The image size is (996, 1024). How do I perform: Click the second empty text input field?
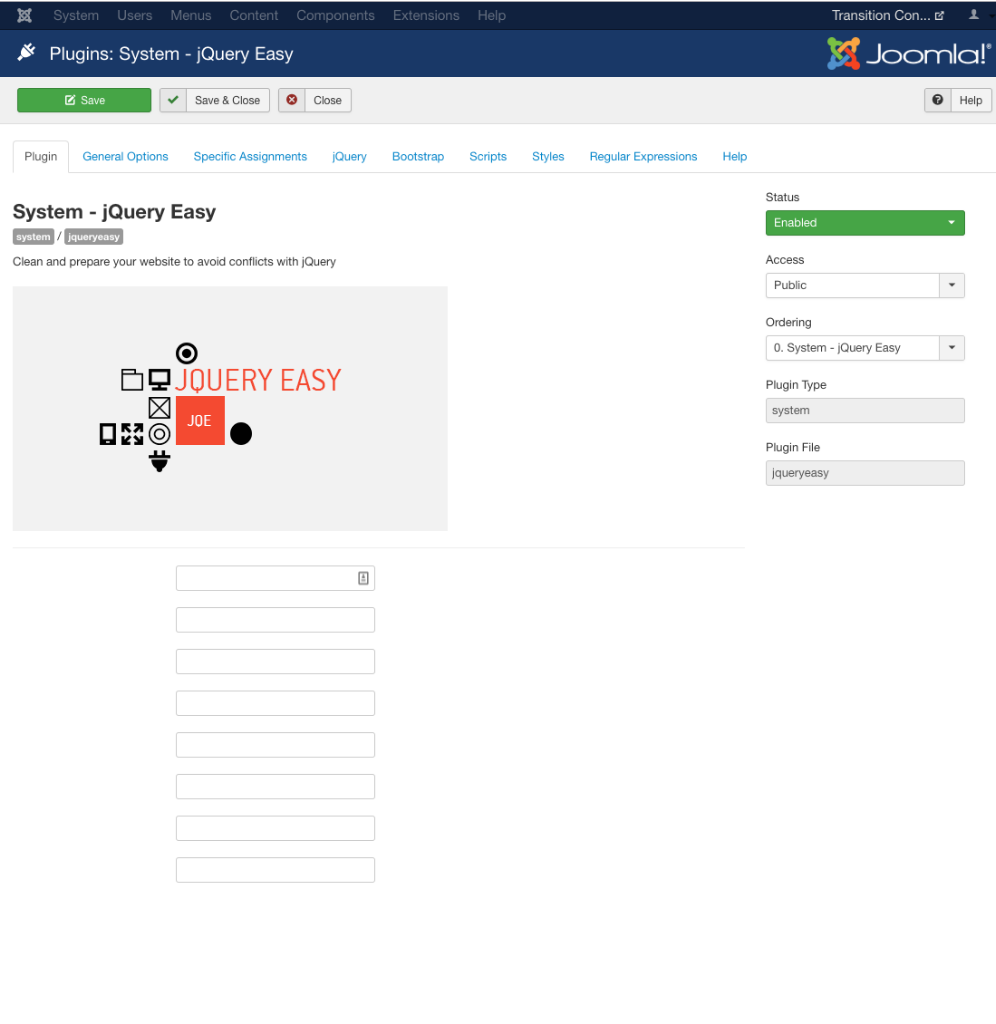coord(275,620)
